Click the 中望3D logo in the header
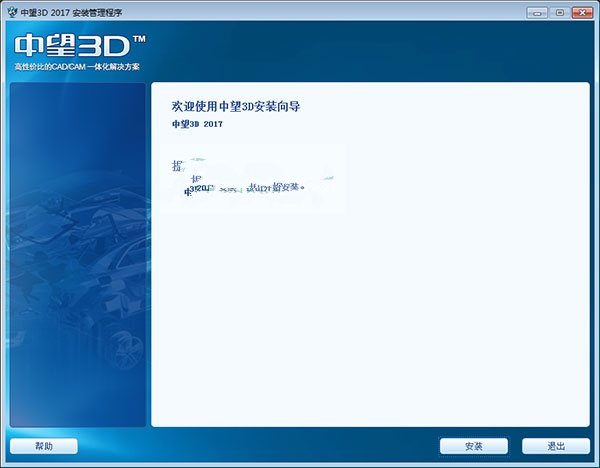600x468 pixels. (80, 46)
